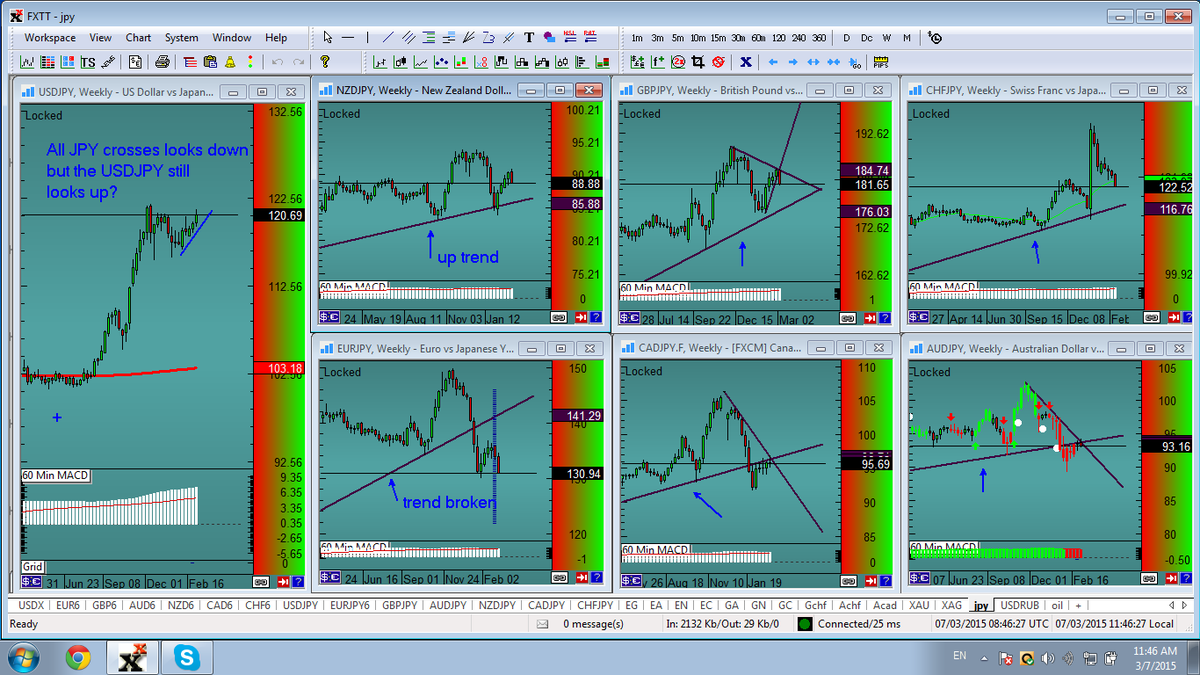The image size is (1200, 675).
Task: Switch timeframe to 5m
Action: (678, 38)
